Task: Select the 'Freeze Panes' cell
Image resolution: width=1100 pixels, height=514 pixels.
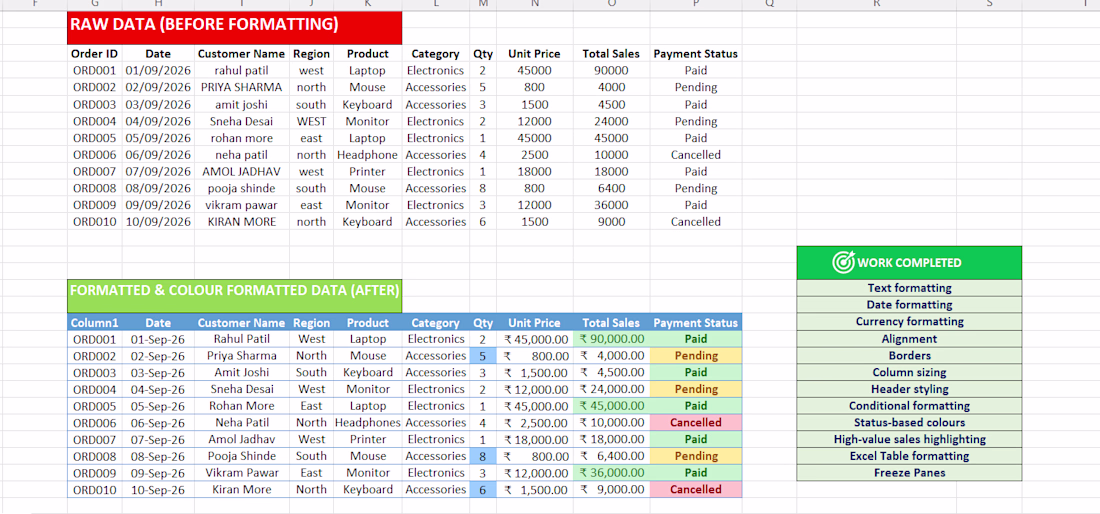Action: [909, 473]
